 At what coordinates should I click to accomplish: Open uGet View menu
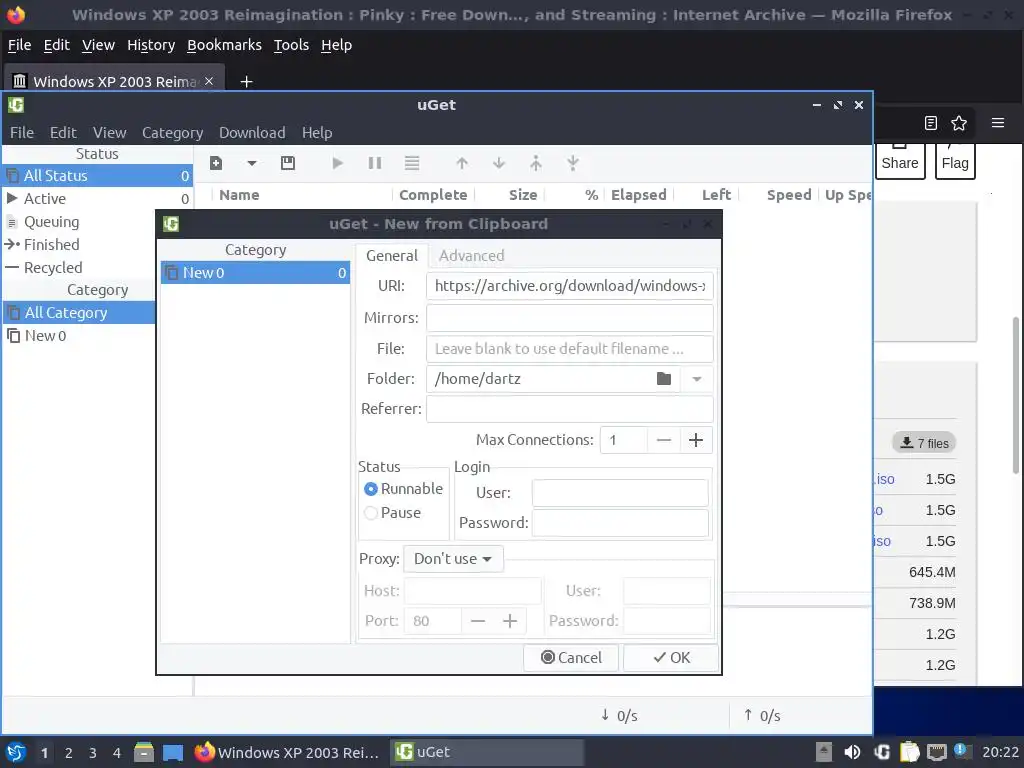tap(109, 133)
